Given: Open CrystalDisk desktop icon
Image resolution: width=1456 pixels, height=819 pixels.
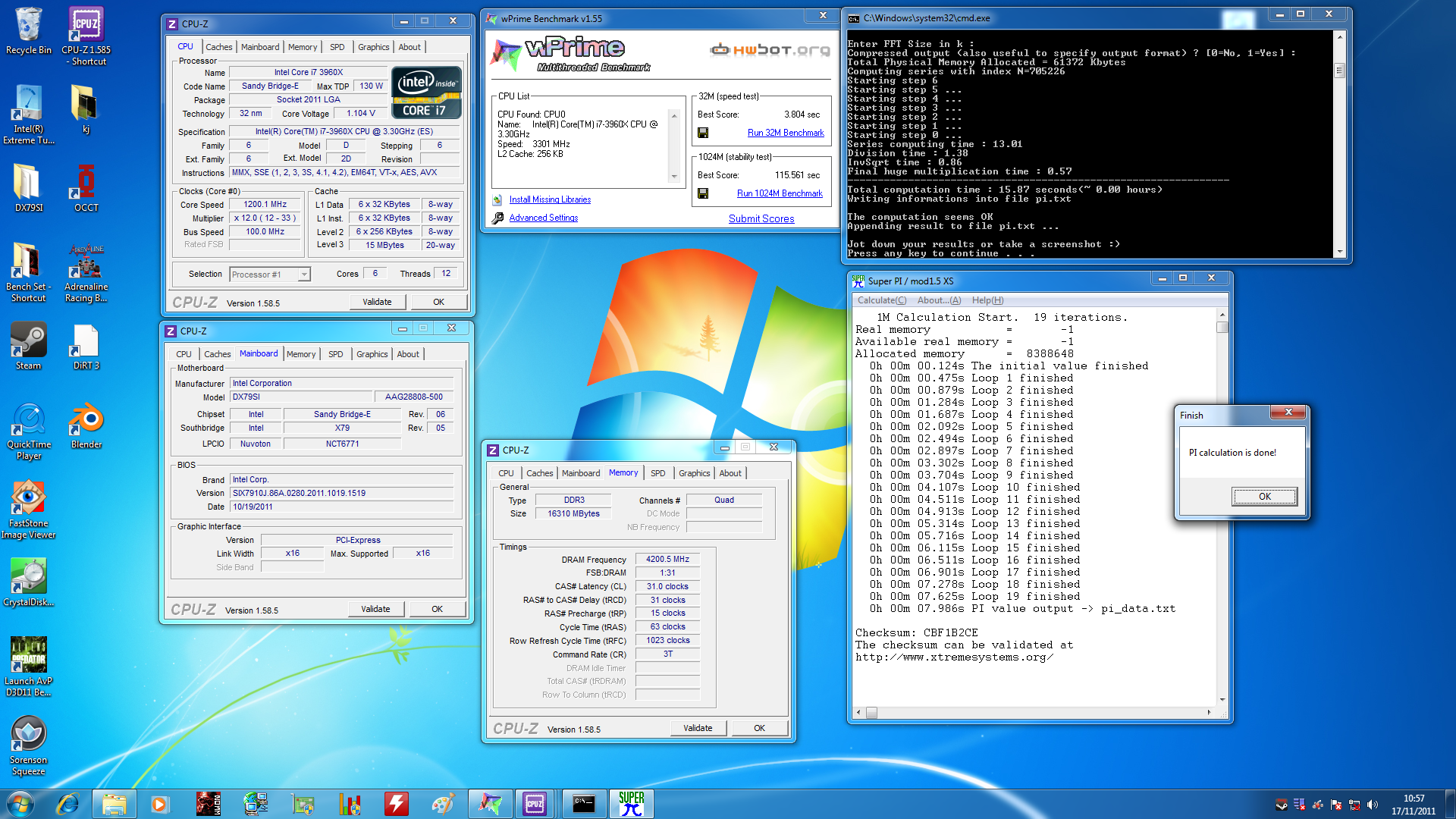Looking at the screenshot, I should [28, 582].
